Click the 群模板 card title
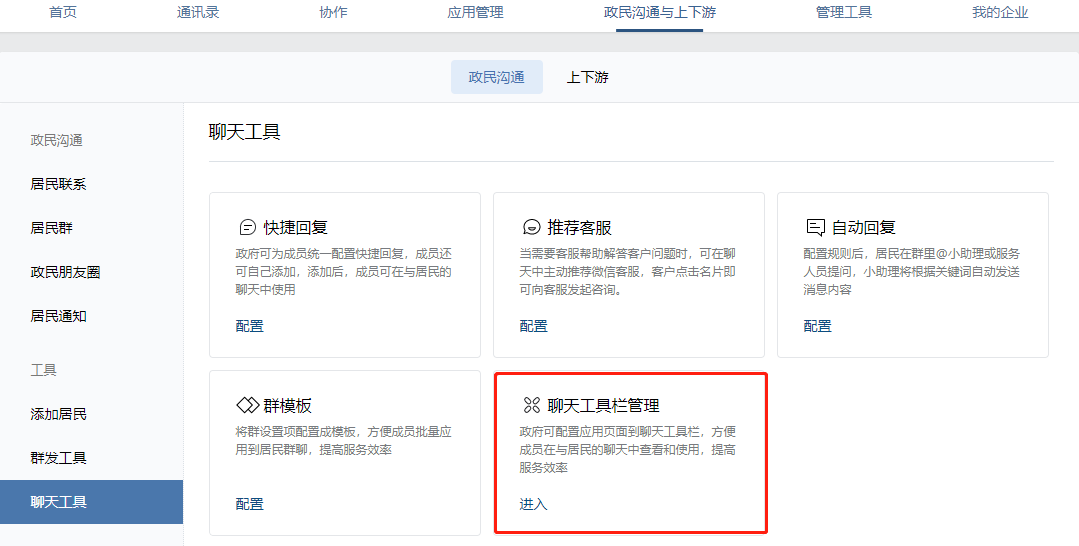 [288, 405]
